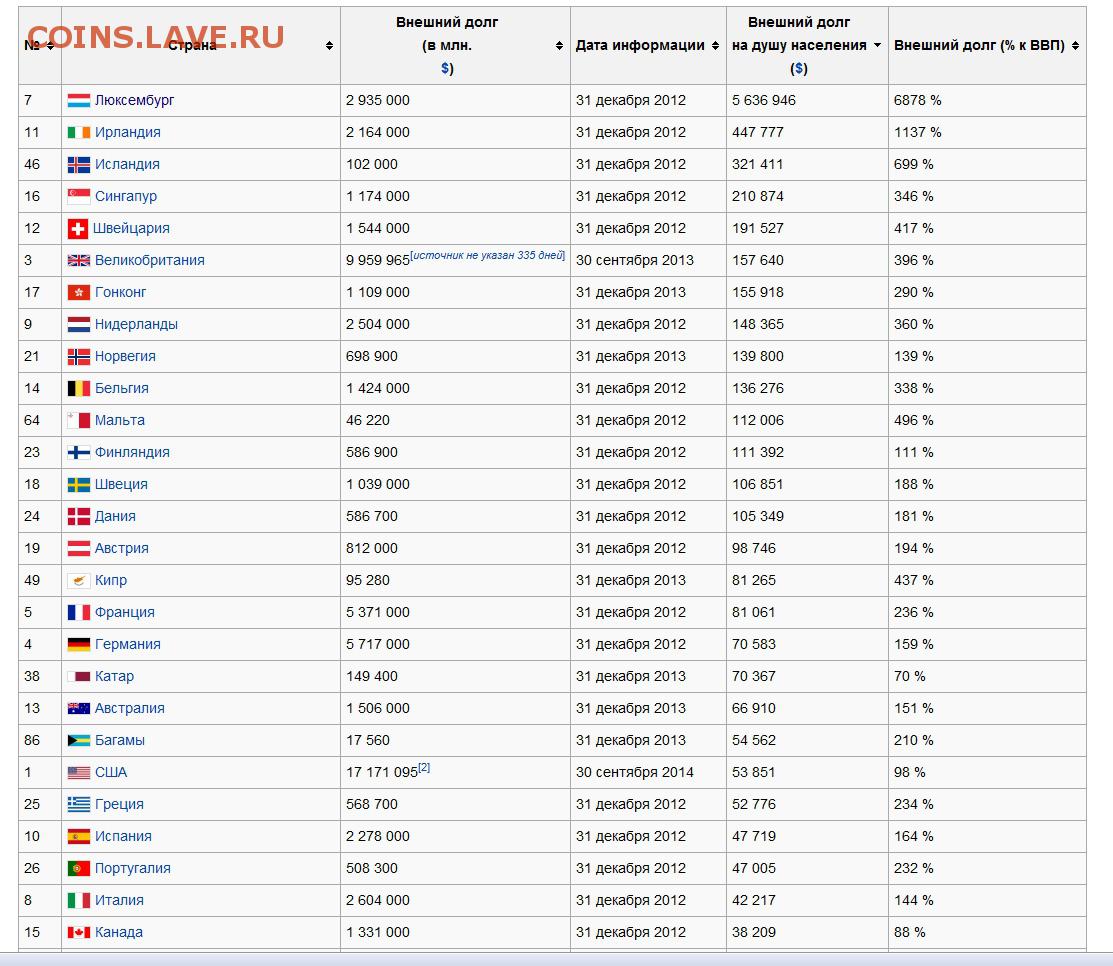1113x966 pixels.
Task: Sort by Внешний долг (% к ВВП) arrows
Action: [1075, 45]
